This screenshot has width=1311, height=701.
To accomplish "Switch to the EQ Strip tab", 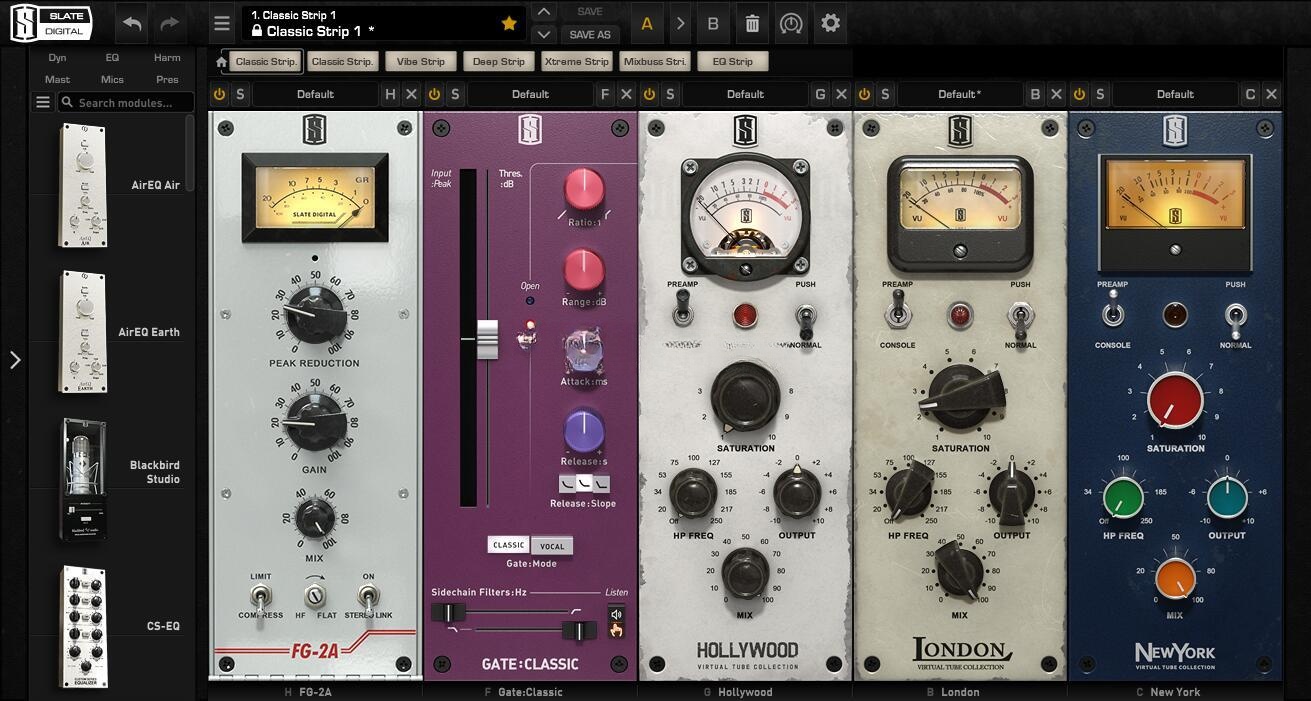I will tap(733, 61).
